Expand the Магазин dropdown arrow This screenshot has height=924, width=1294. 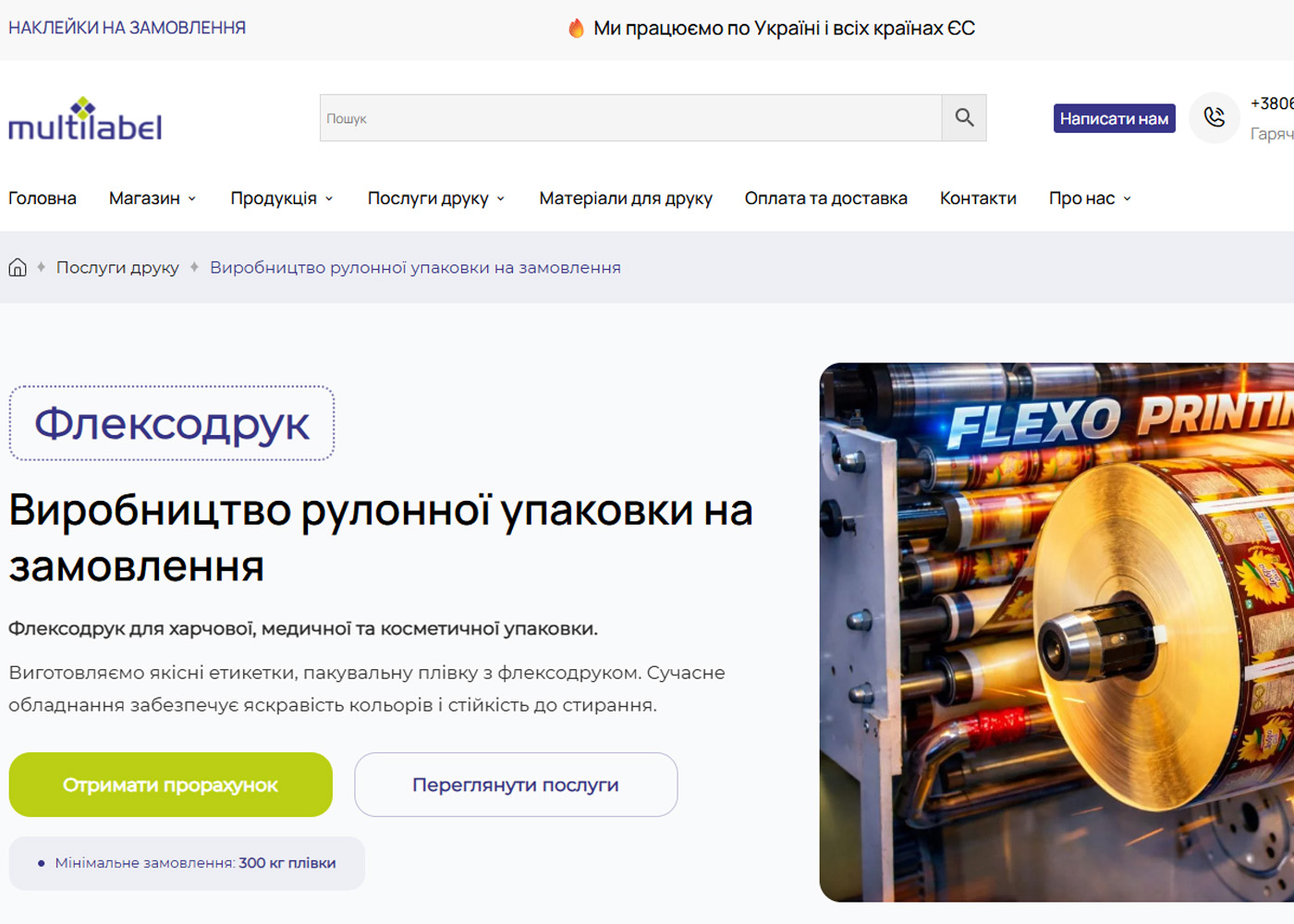(x=192, y=199)
